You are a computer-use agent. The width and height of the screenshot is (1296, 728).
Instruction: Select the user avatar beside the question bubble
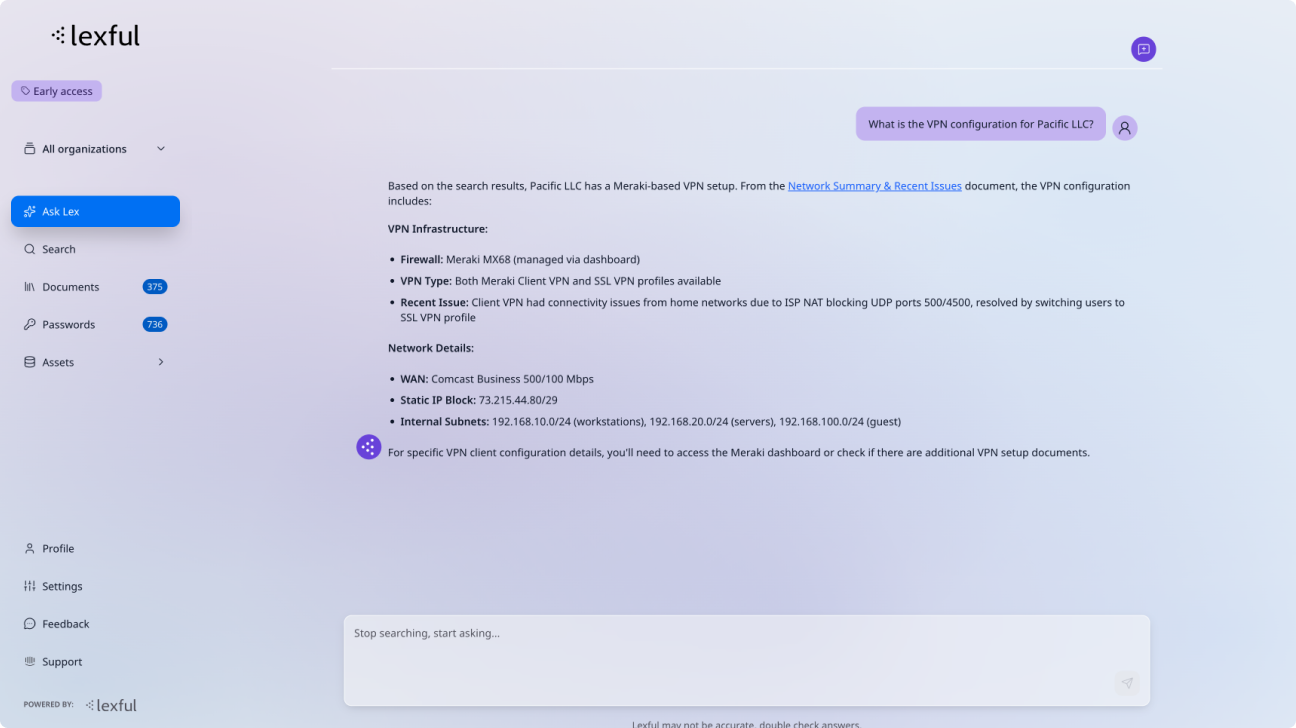tap(1124, 127)
